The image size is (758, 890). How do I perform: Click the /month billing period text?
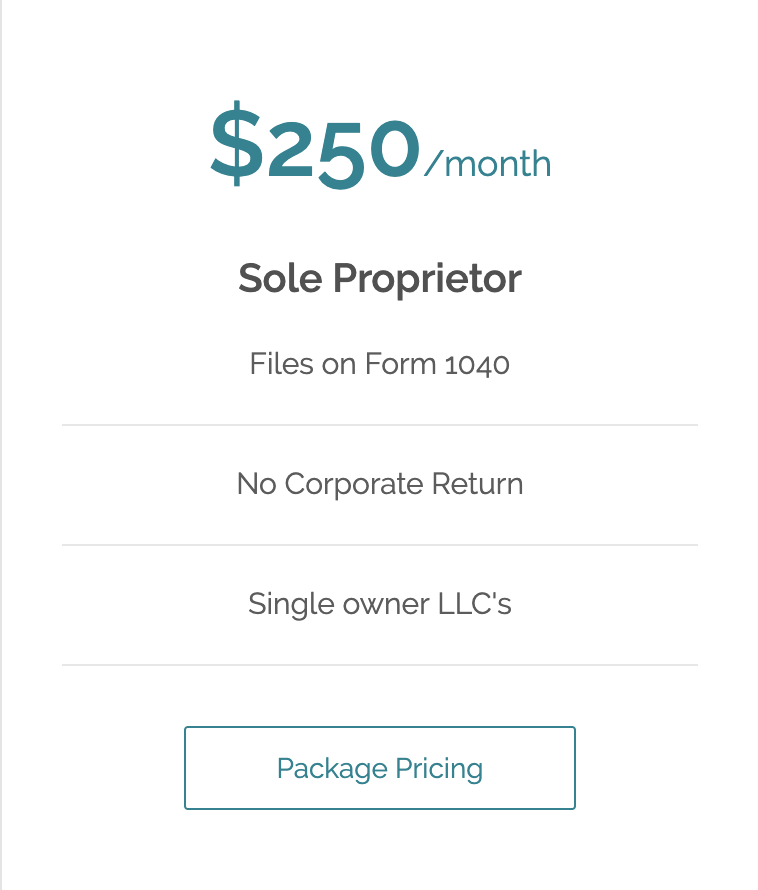point(487,163)
